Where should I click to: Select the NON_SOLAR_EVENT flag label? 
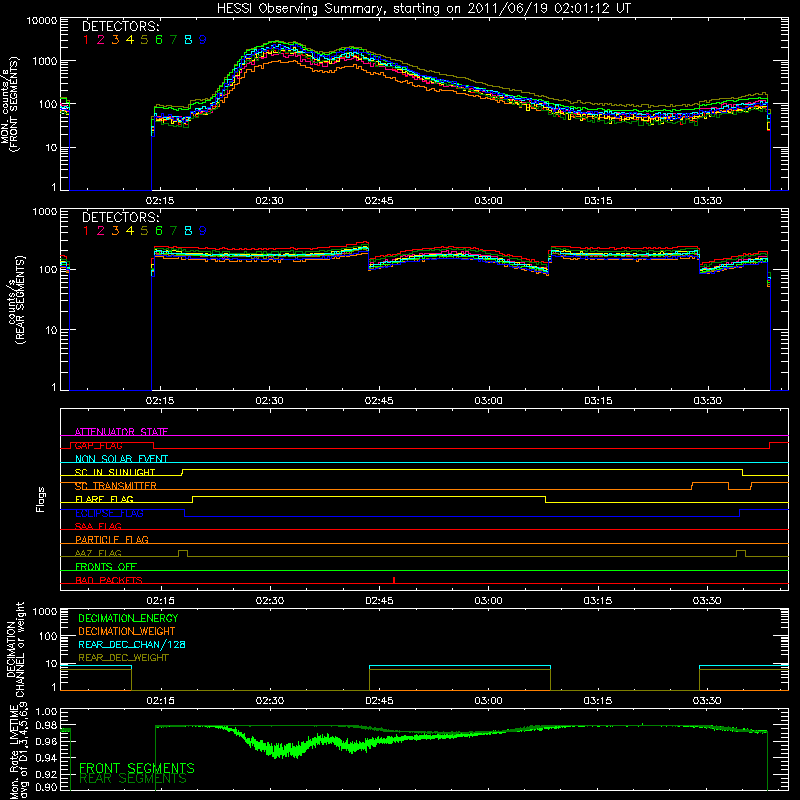(121, 459)
